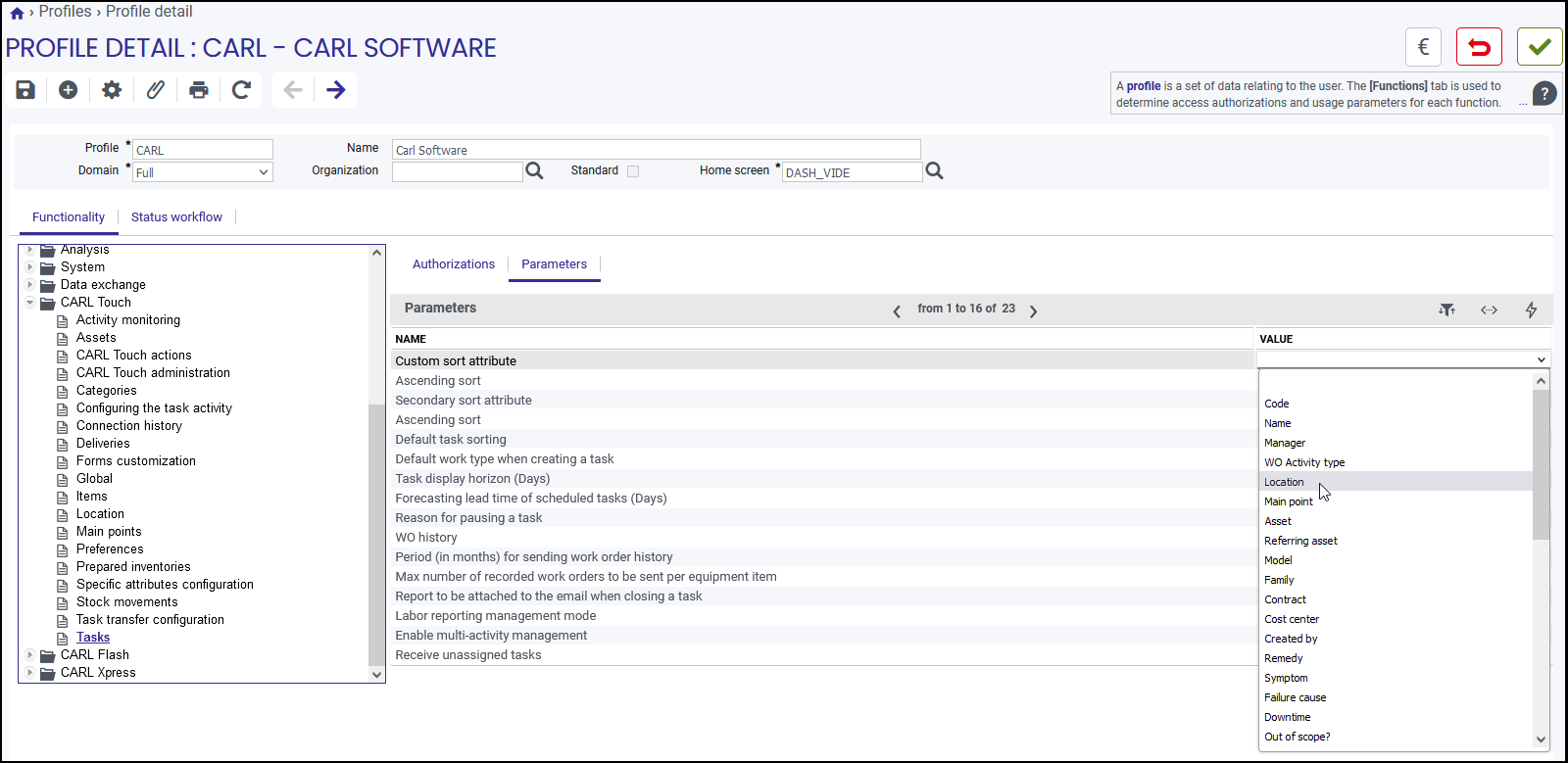The height and width of the screenshot is (763, 1568).
Task: Click the euro currency button
Action: click(x=1423, y=47)
